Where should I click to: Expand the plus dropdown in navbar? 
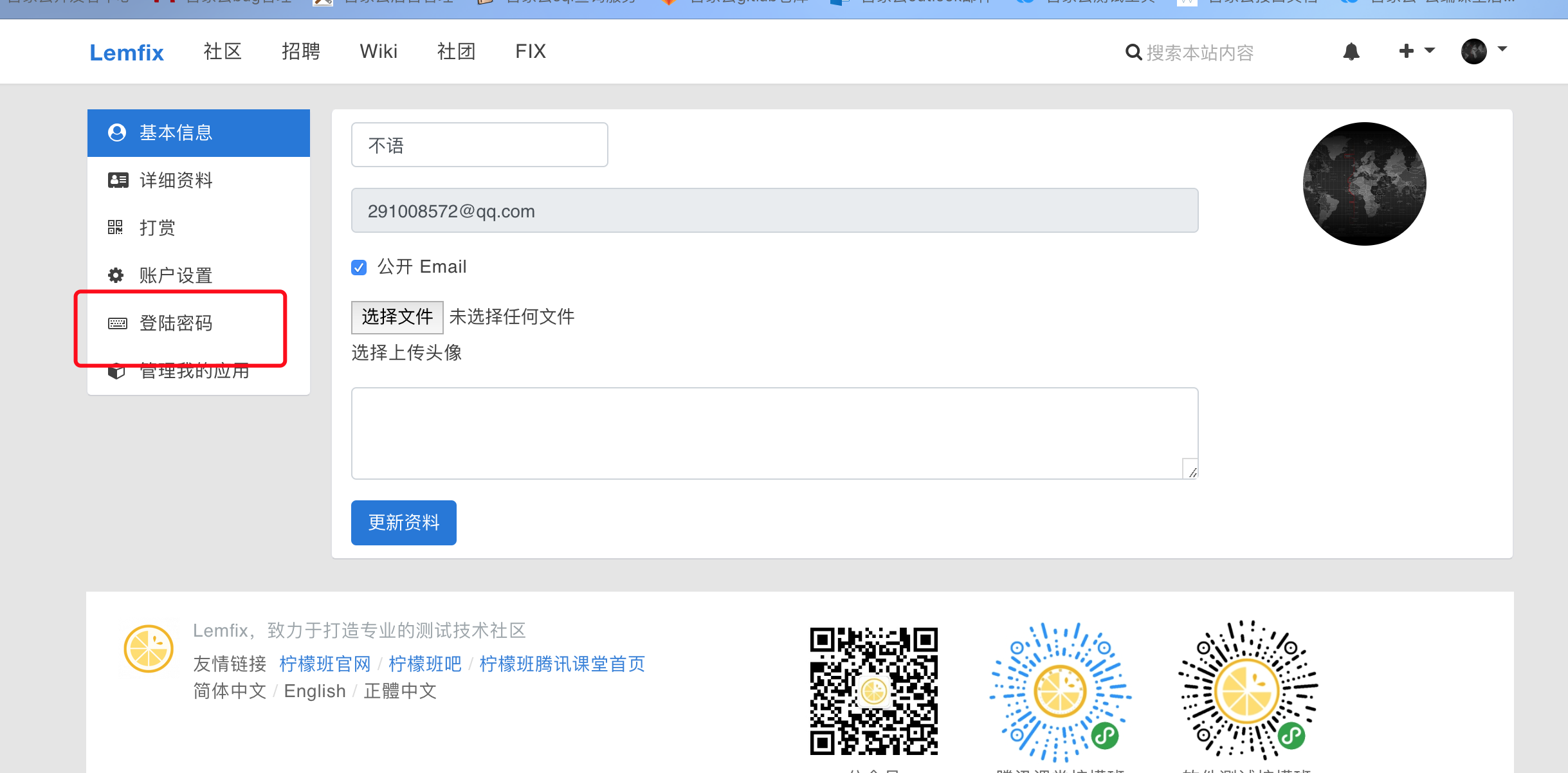pyautogui.click(x=1416, y=51)
